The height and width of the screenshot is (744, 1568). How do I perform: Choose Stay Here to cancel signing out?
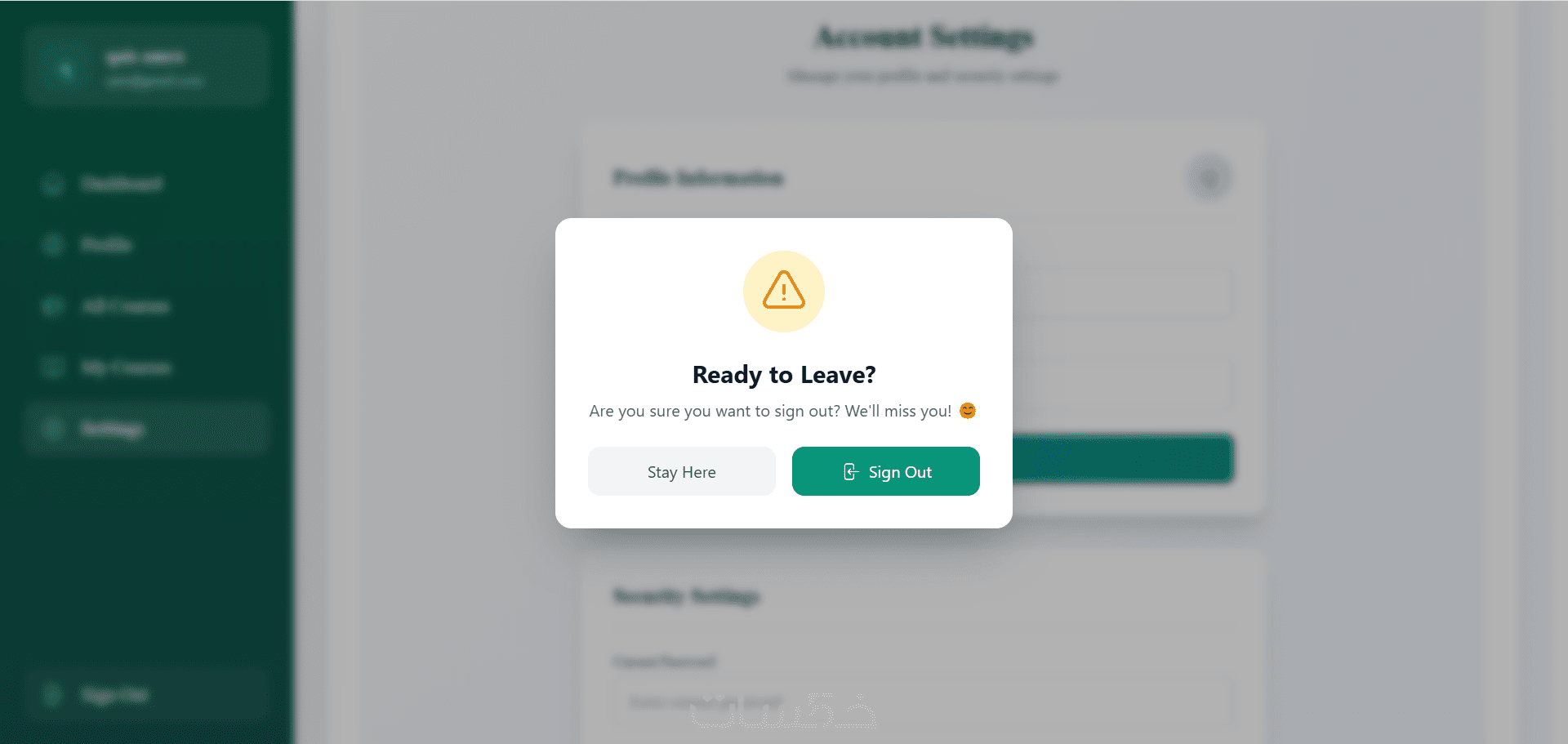pos(682,471)
